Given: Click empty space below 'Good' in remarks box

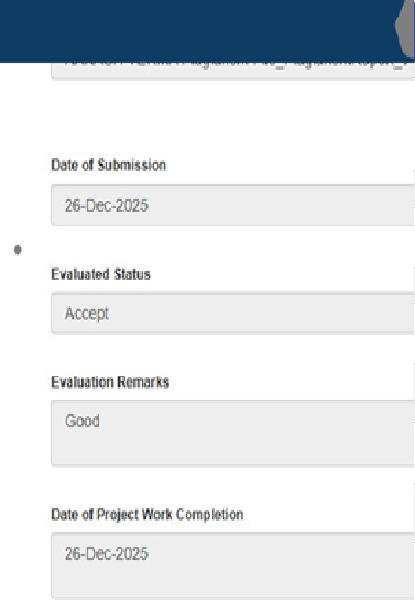Looking at the screenshot, I should point(233,448).
